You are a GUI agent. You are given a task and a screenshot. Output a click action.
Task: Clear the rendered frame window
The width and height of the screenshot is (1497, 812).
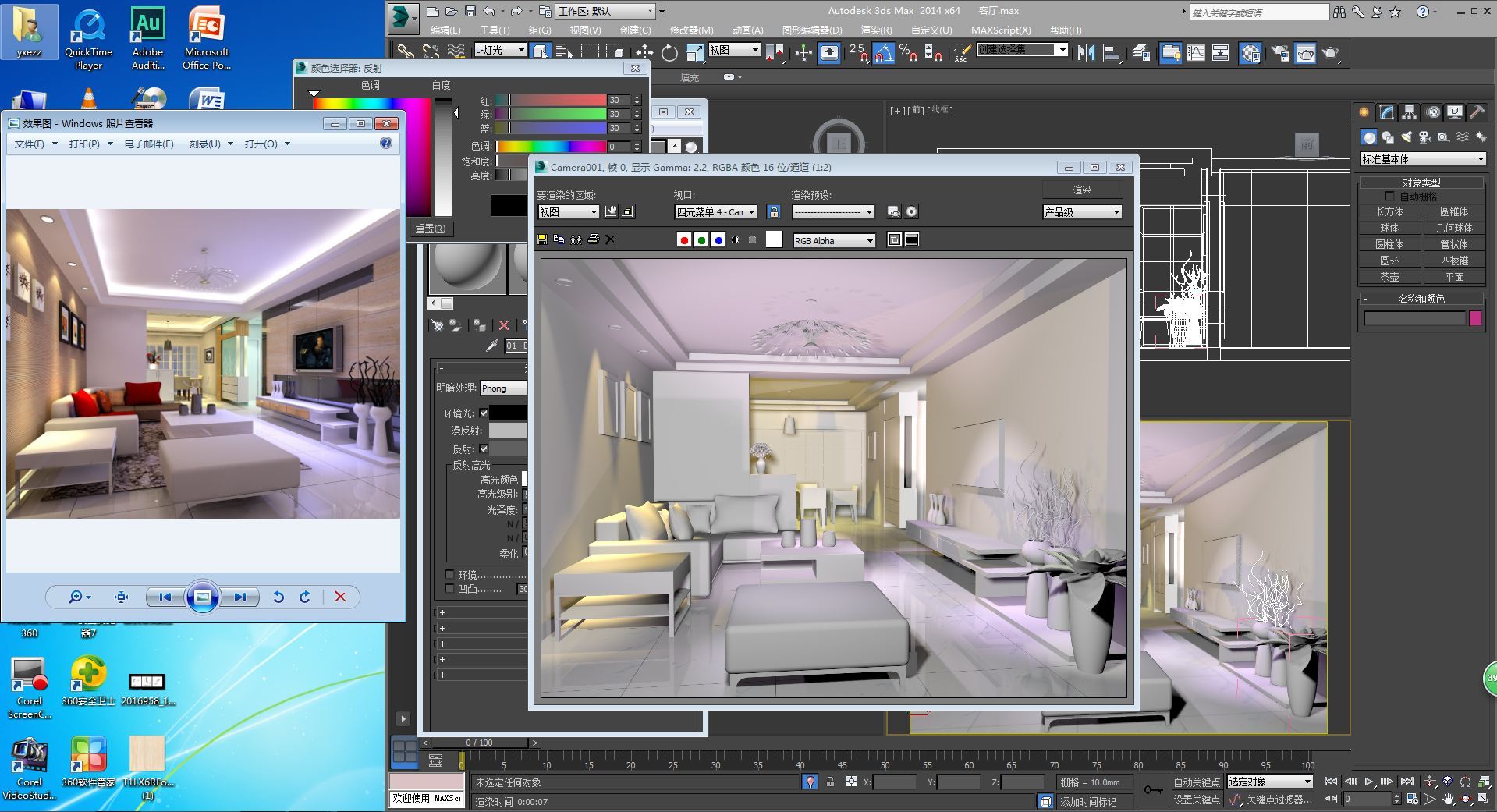point(611,239)
